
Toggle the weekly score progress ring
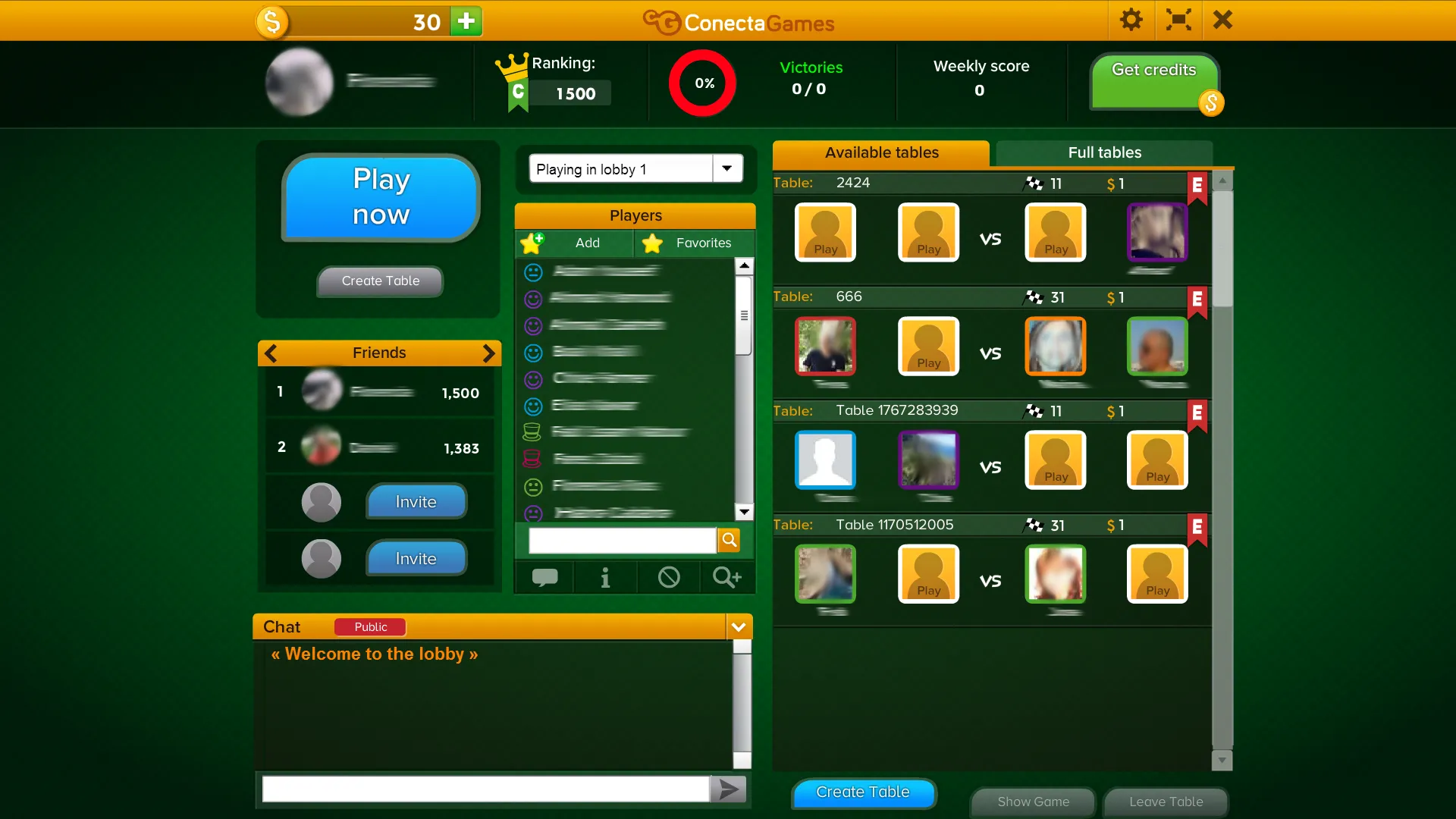coord(703,82)
